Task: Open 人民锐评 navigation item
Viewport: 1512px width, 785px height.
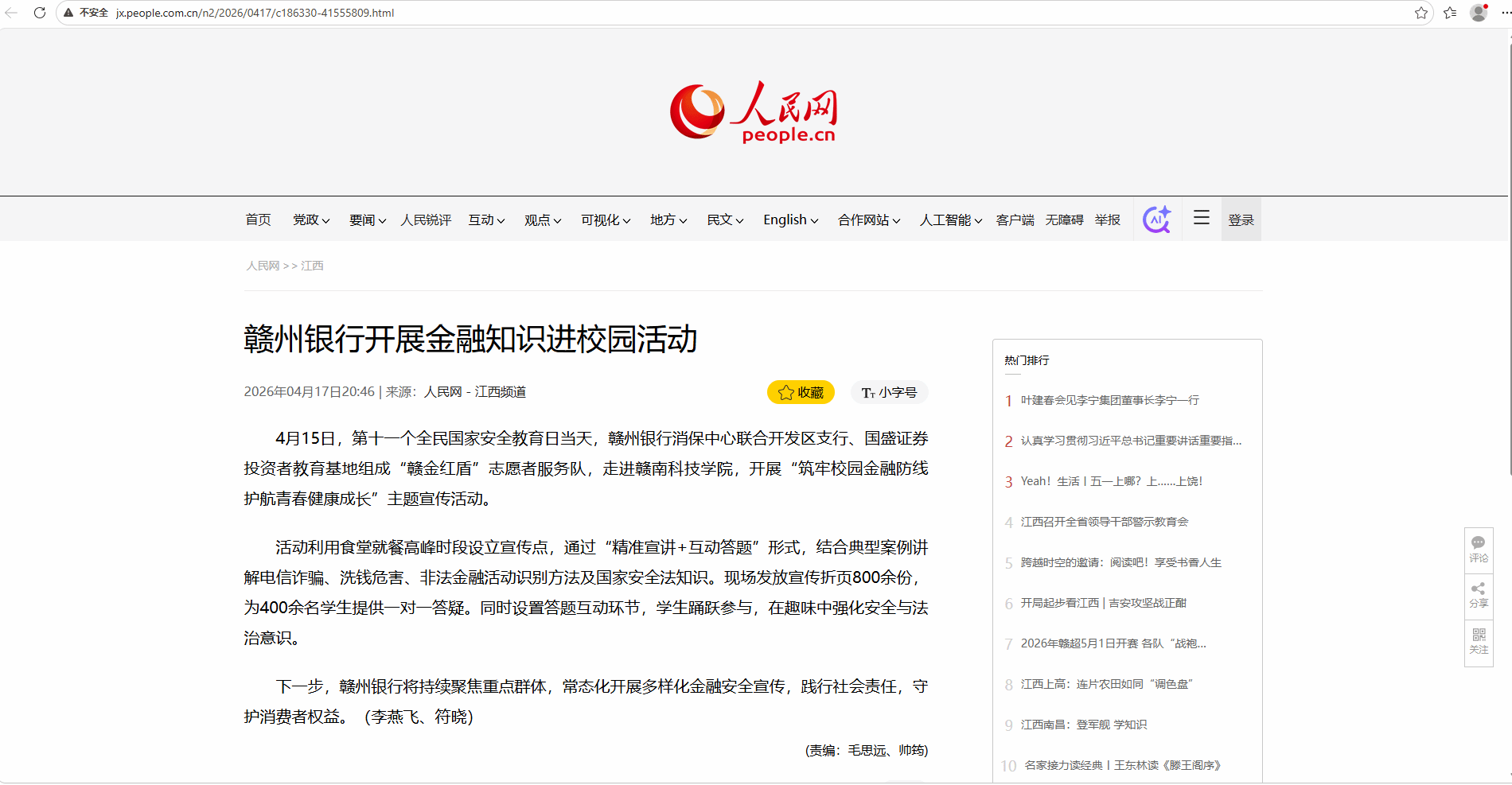Action: tap(426, 220)
